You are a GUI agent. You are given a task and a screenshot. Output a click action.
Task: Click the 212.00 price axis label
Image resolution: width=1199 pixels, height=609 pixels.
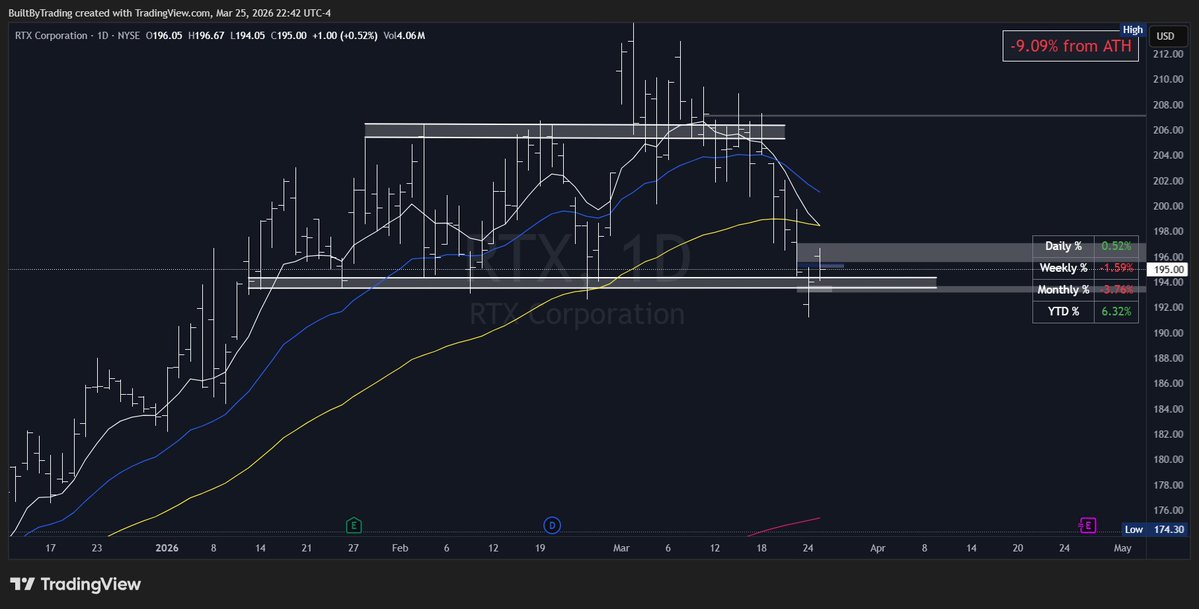[x=1168, y=54]
